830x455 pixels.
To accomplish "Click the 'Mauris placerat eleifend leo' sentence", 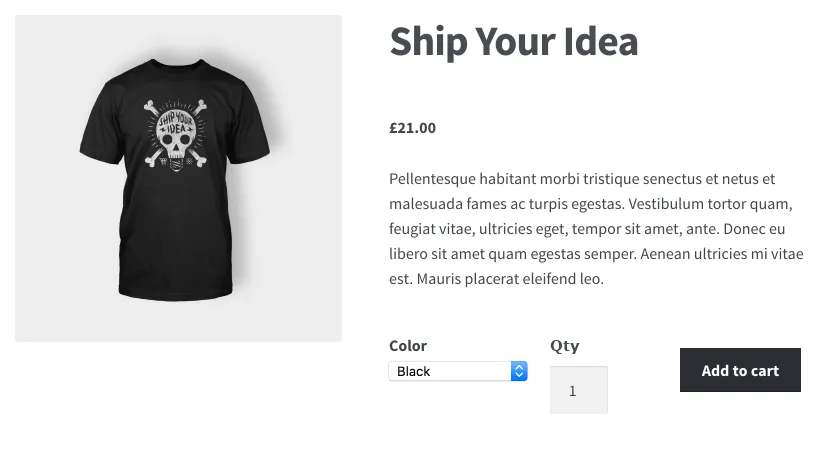I will 510,279.
